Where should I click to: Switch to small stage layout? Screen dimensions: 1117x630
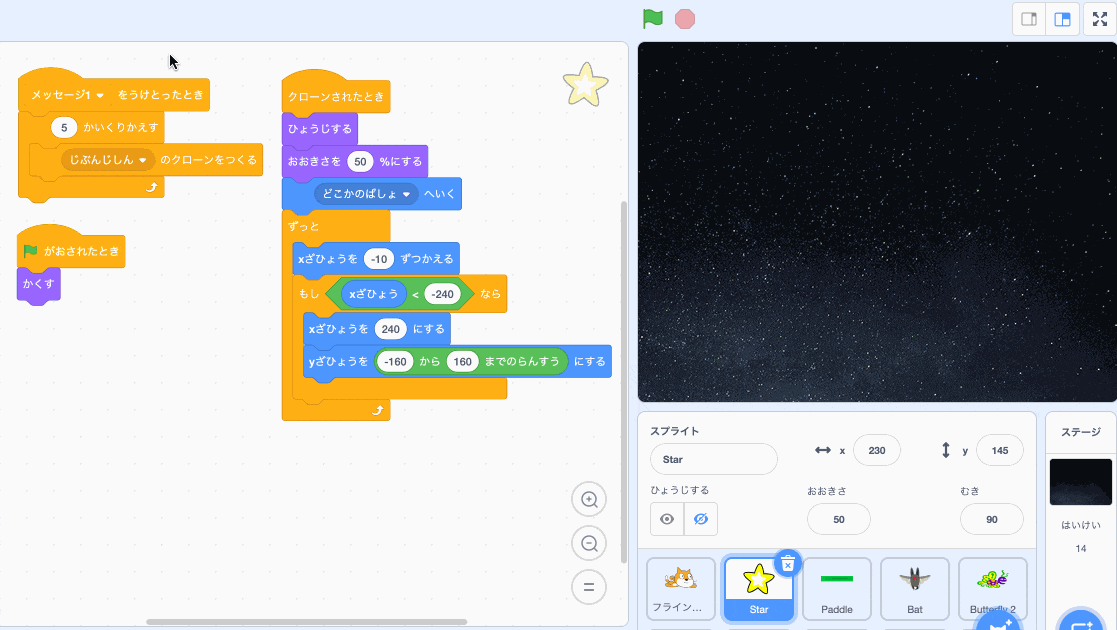[1028, 19]
